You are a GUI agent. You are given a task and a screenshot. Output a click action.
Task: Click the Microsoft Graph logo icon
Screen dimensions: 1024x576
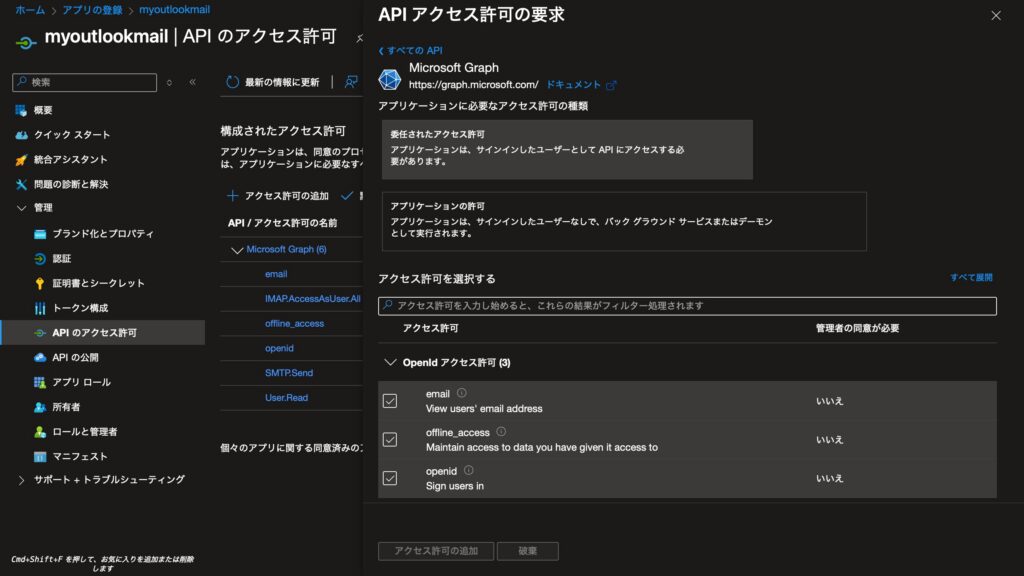391,78
